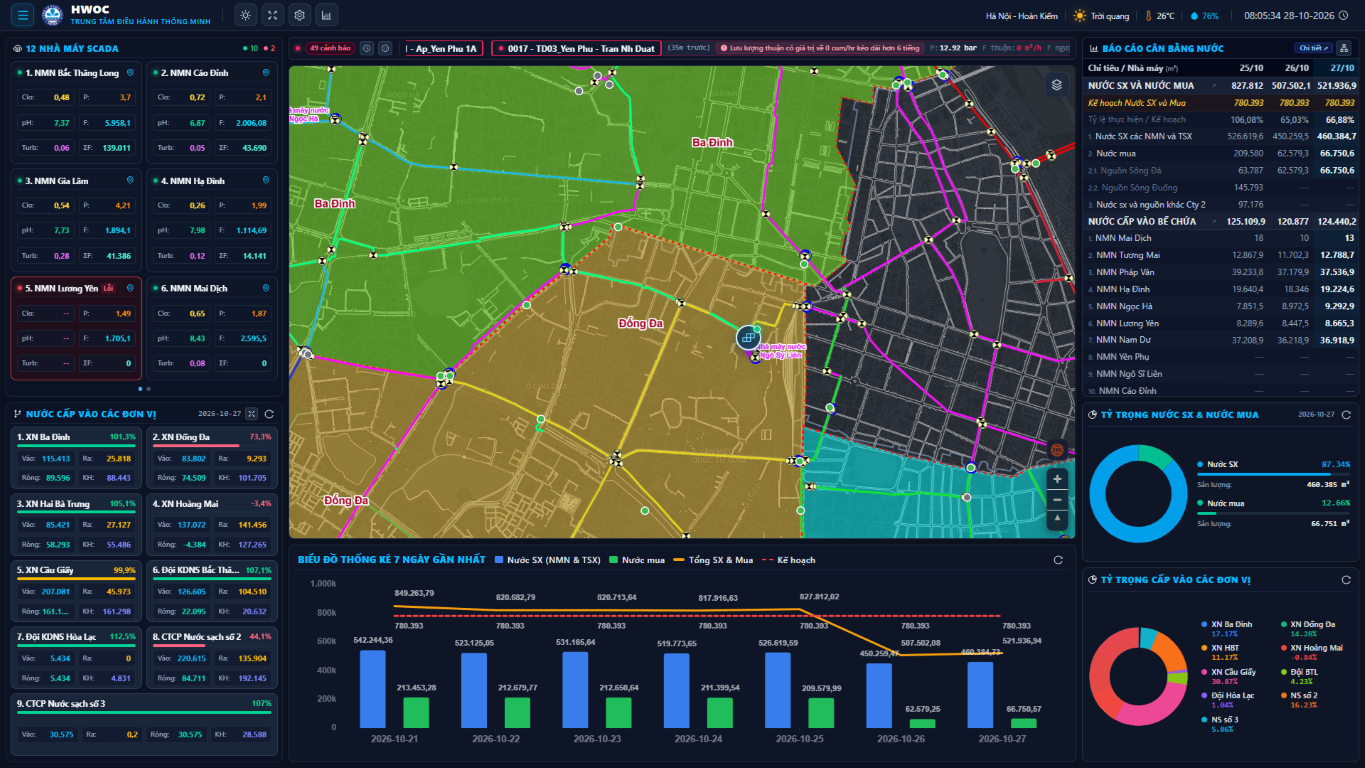Refresh the Nước cấp vào các đơn vị panel

click(268, 414)
